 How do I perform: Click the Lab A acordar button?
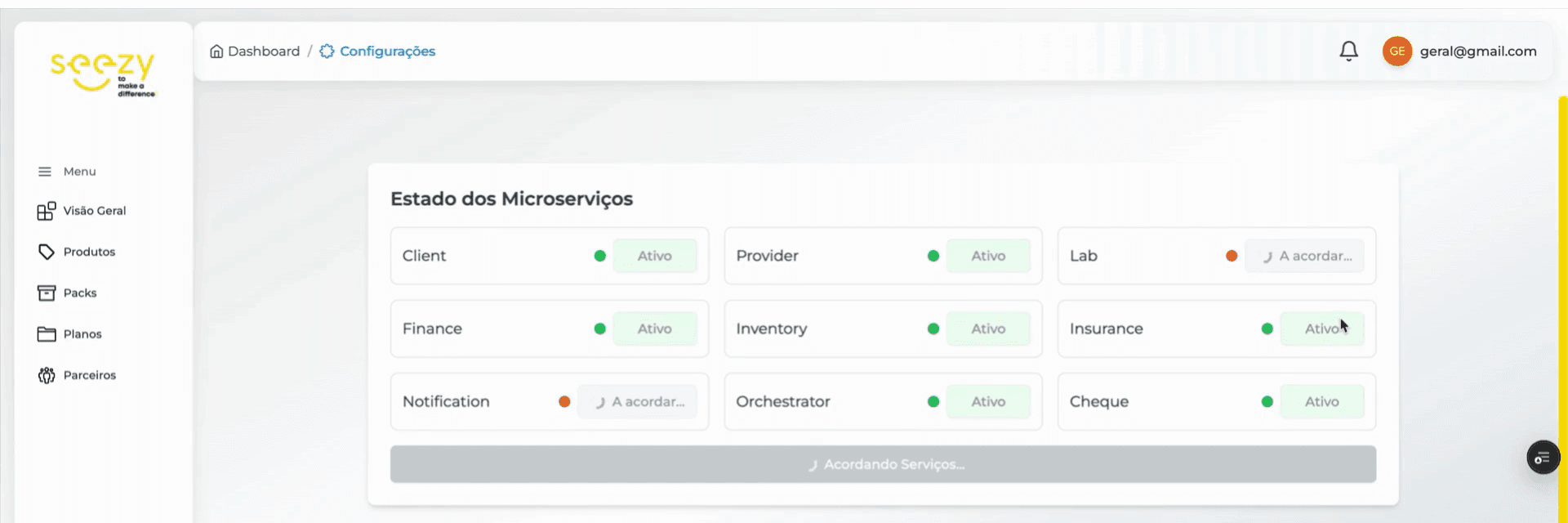tap(1304, 256)
